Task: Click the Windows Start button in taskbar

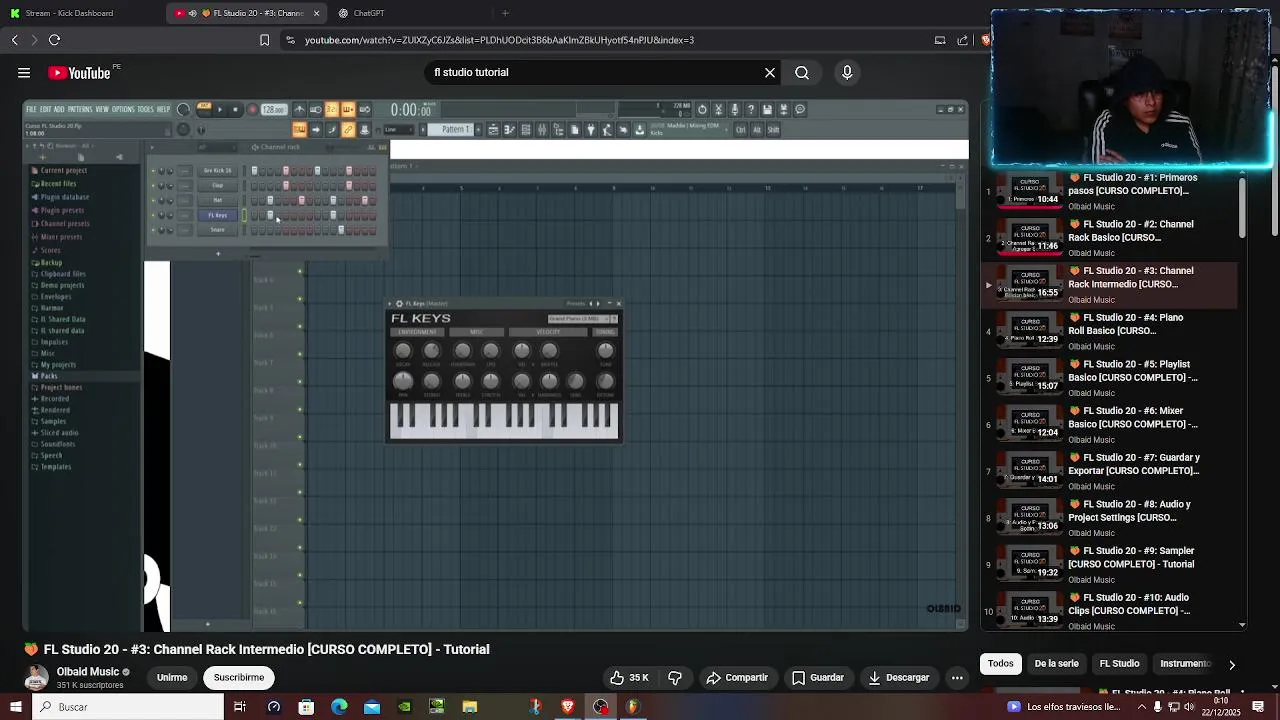Action: [x=16, y=707]
